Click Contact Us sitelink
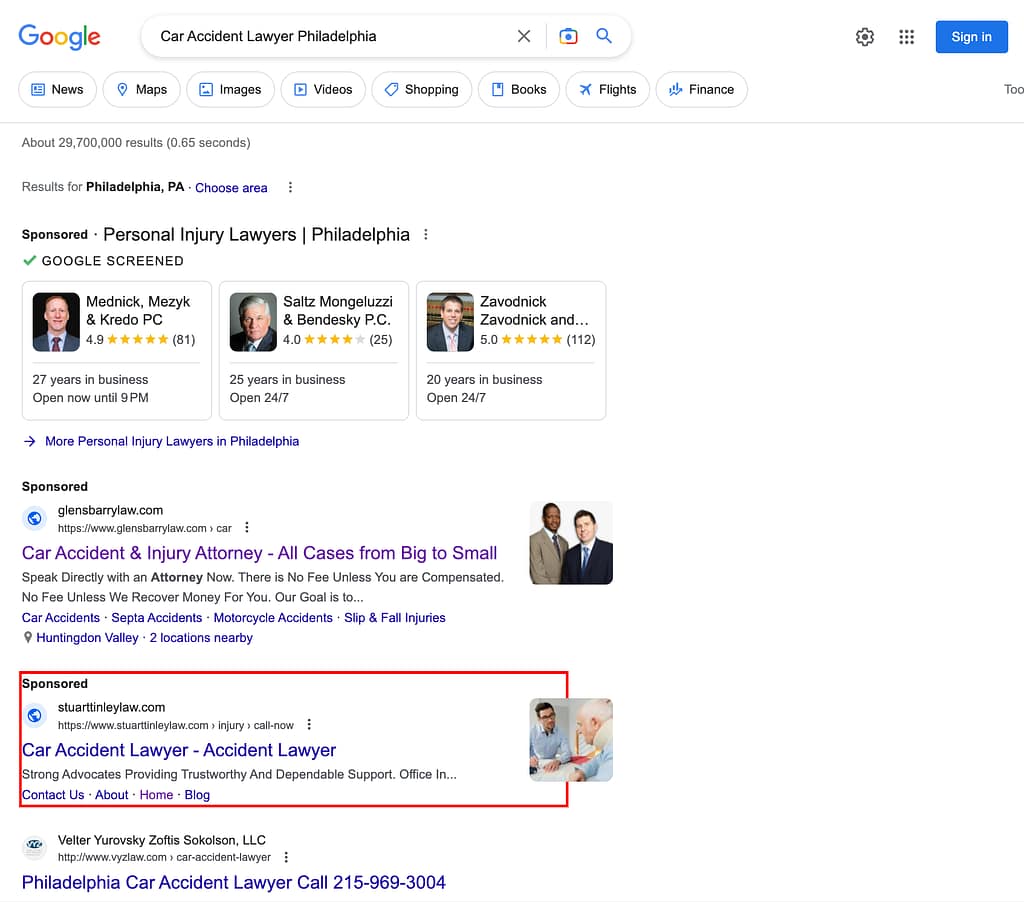This screenshot has height=902, width=1024. pyautogui.click(x=53, y=795)
